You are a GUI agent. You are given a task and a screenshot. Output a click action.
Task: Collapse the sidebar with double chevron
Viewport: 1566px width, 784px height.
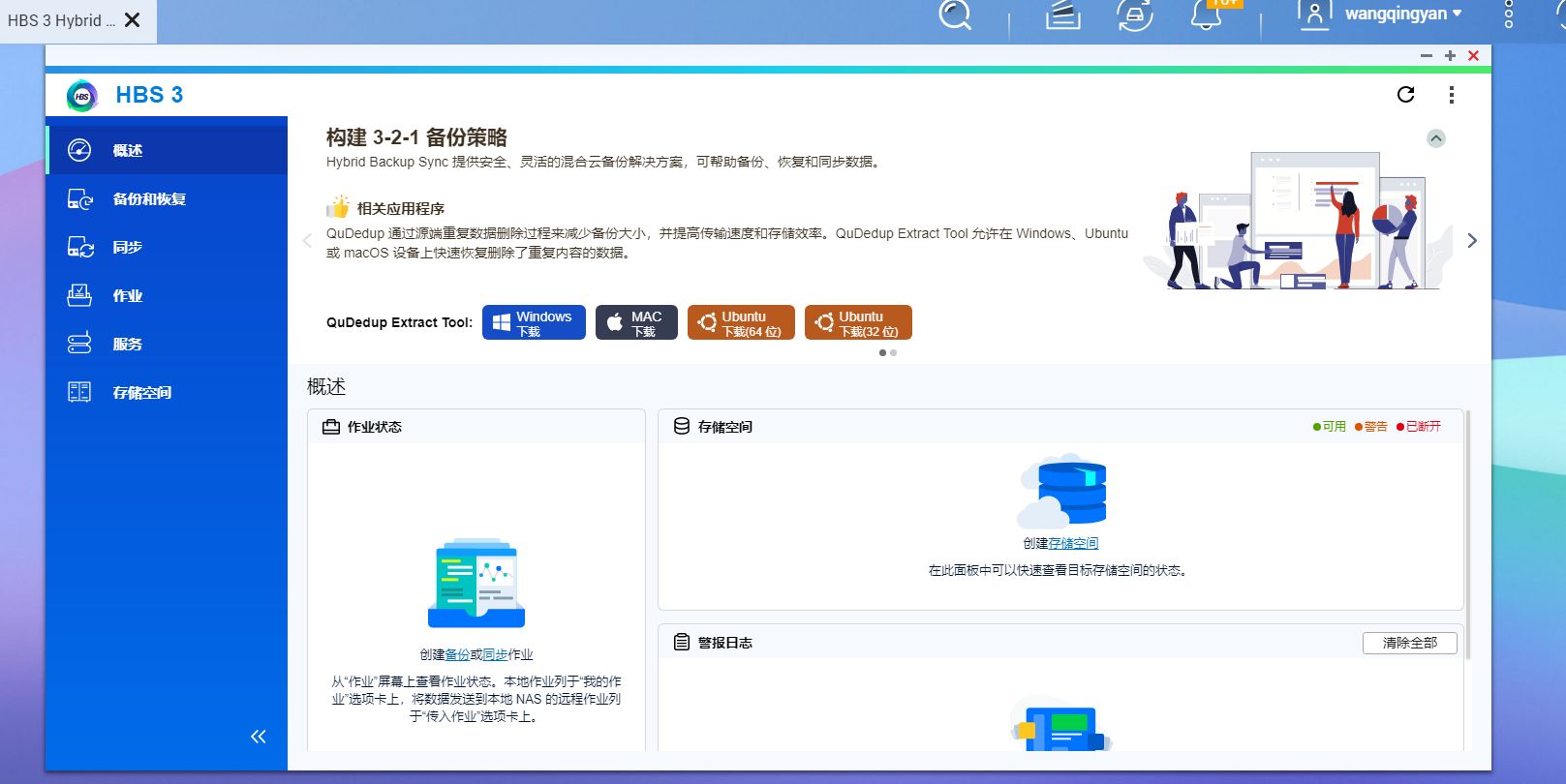(x=258, y=737)
